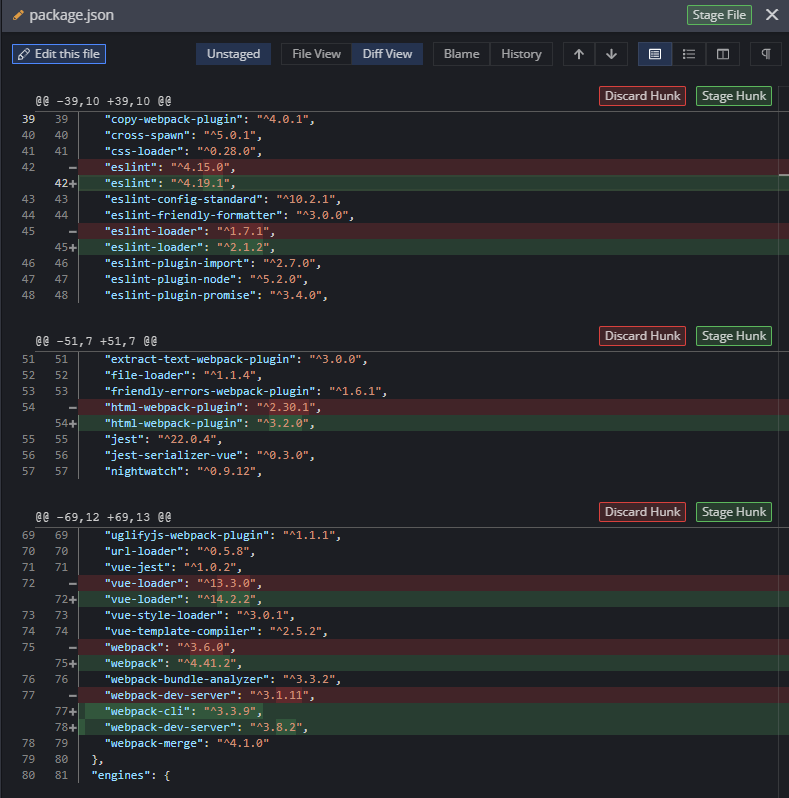
Task: Open Edit this file mode
Action: pyautogui.click(x=59, y=54)
